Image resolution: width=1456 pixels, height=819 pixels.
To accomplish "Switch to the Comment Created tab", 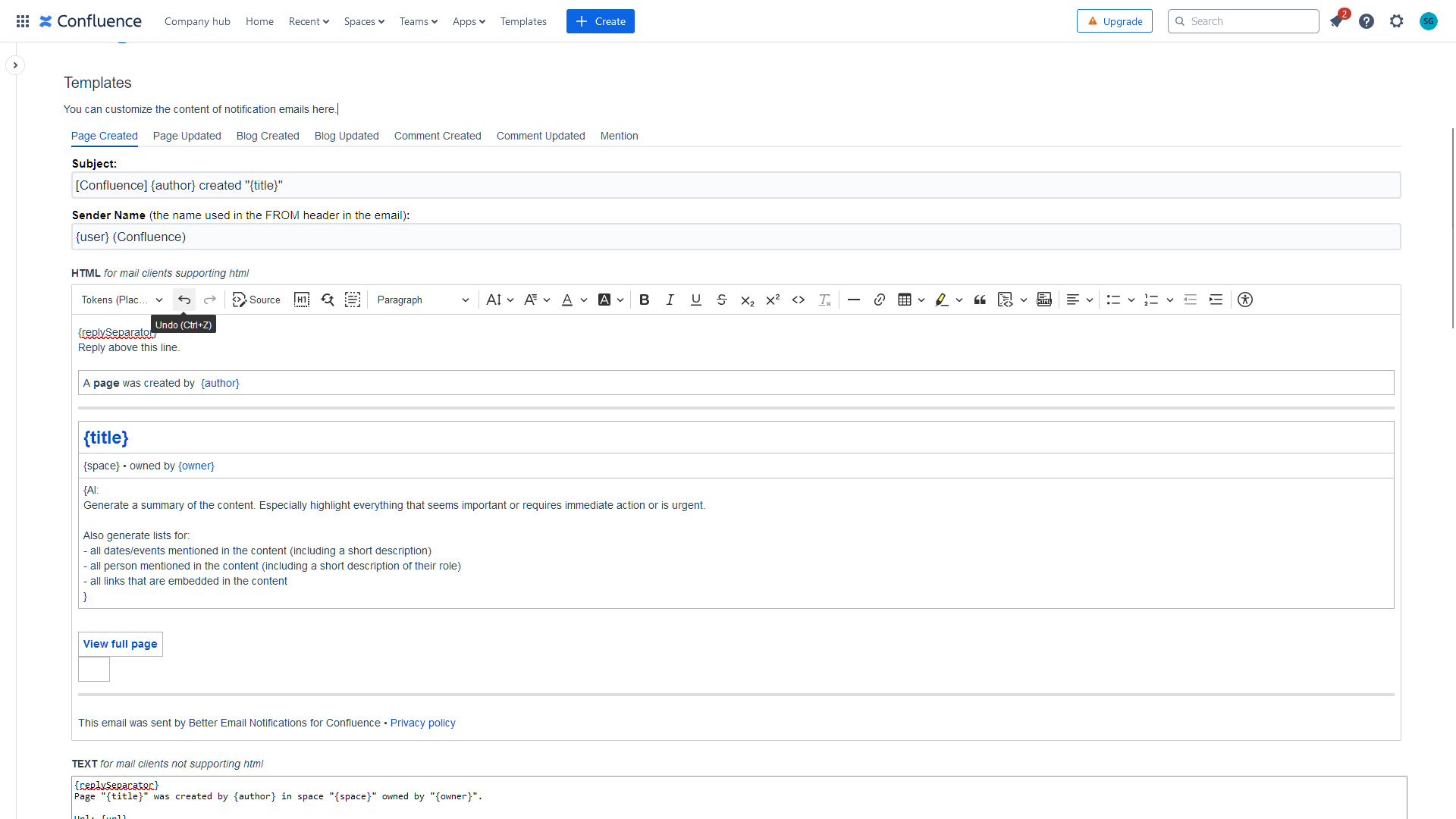I will (438, 136).
